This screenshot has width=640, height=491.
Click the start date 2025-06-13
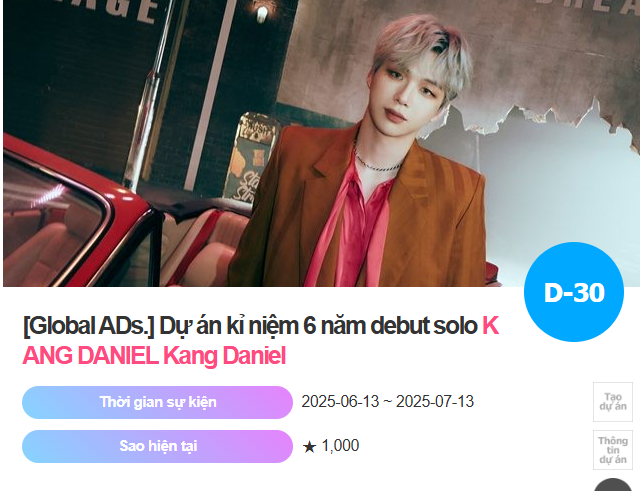tap(340, 402)
